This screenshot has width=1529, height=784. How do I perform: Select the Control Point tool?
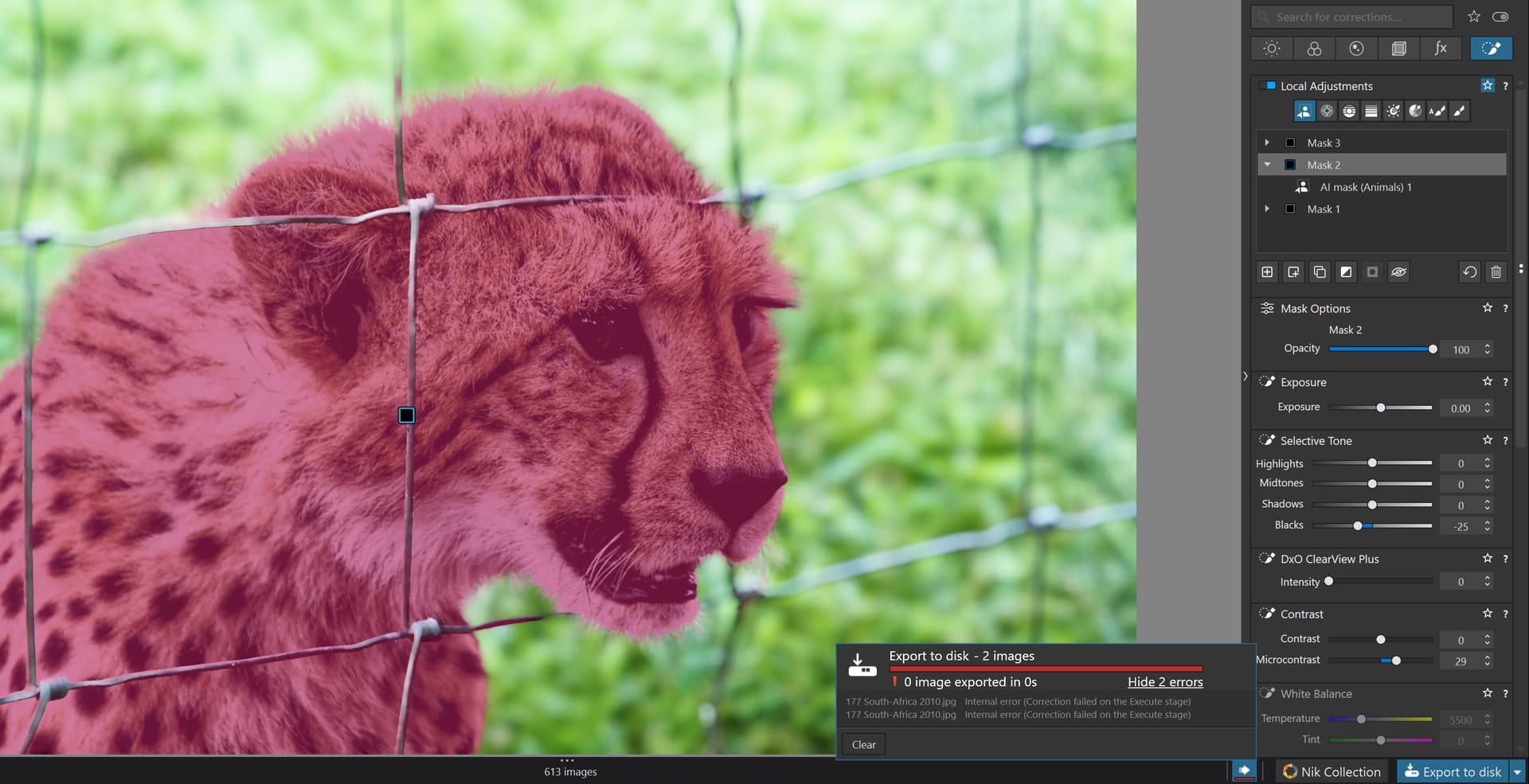pyautogui.click(x=1327, y=111)
